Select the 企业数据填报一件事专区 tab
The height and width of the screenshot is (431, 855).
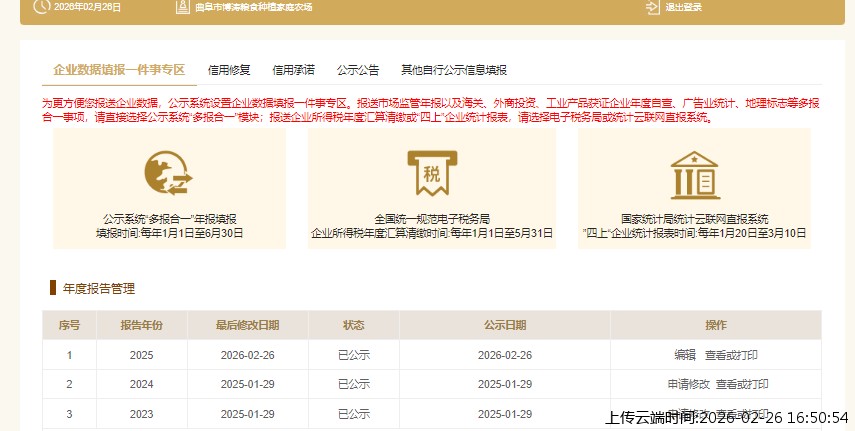[x=119, y=70]
